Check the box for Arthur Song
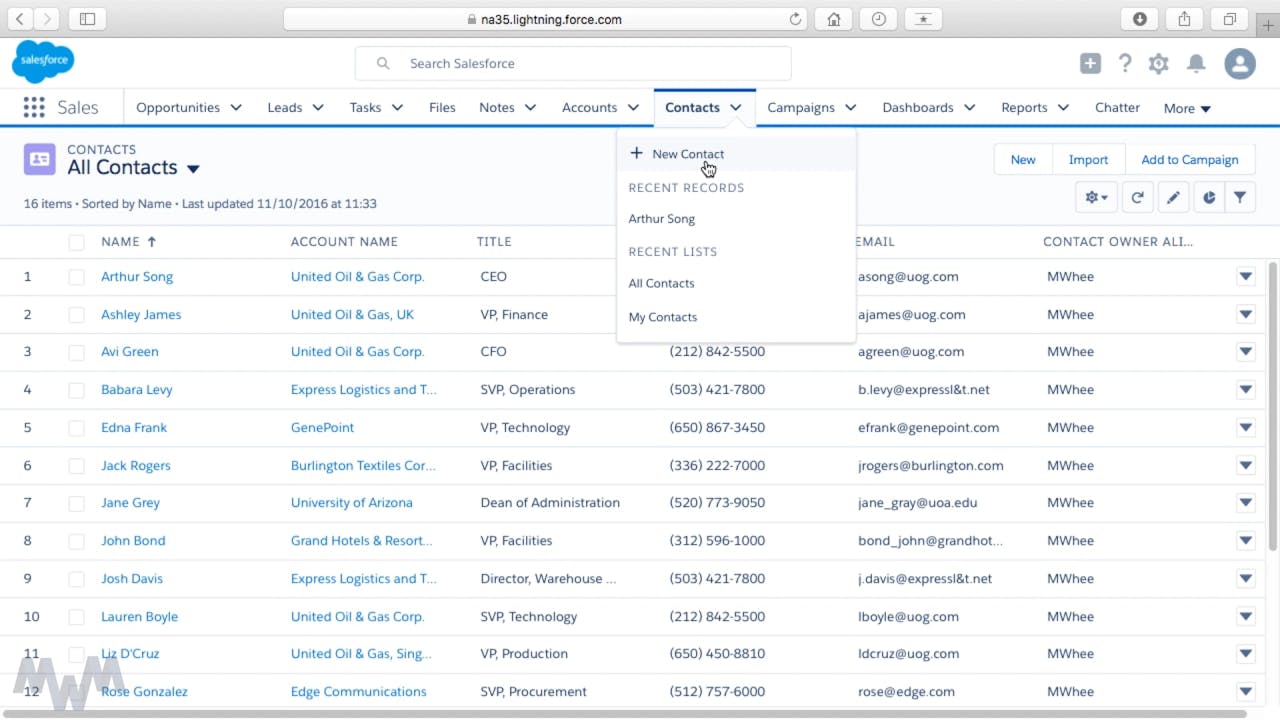Screen dimensions: 1280x720 [76, 277]
